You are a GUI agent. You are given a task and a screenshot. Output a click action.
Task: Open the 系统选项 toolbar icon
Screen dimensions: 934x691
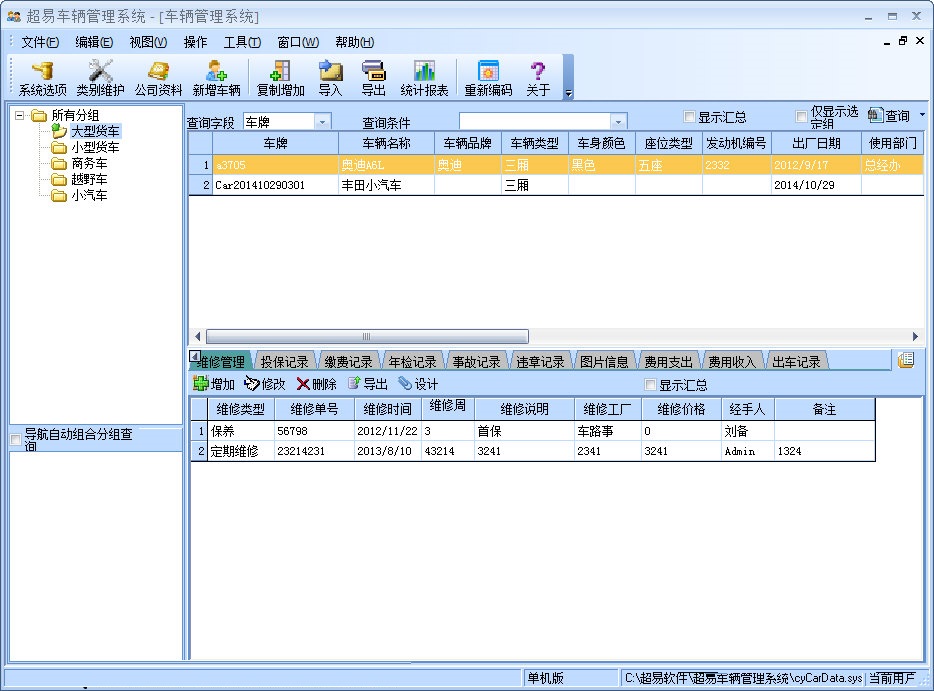click(42, 78)
